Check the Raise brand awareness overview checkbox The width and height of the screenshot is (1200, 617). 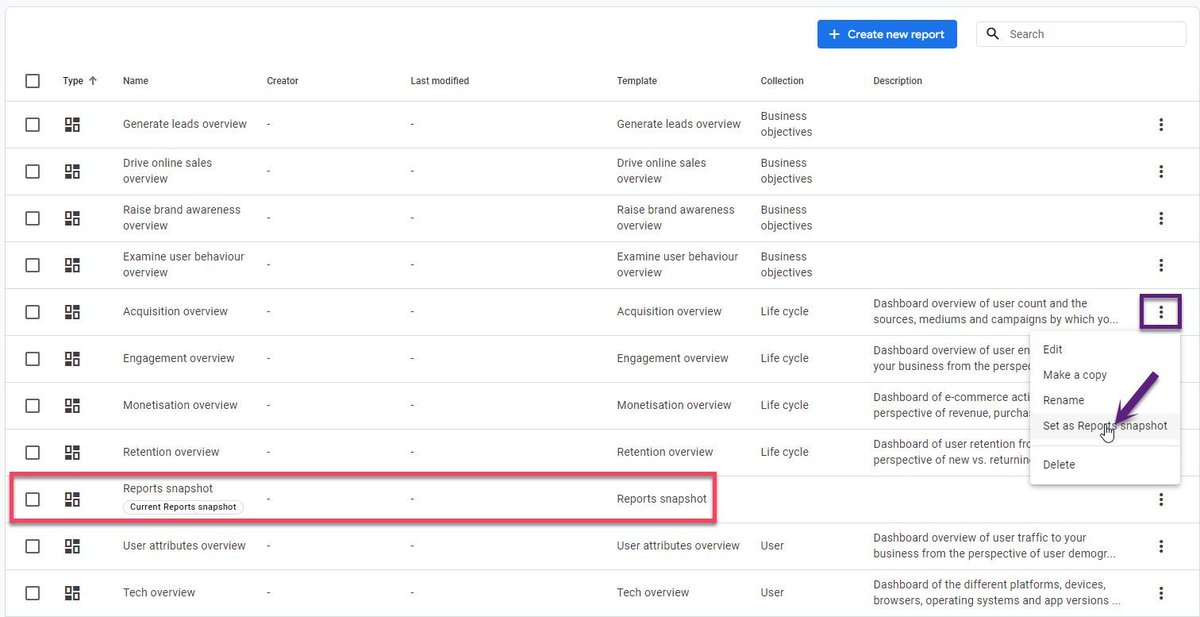(x=33, y=218)
